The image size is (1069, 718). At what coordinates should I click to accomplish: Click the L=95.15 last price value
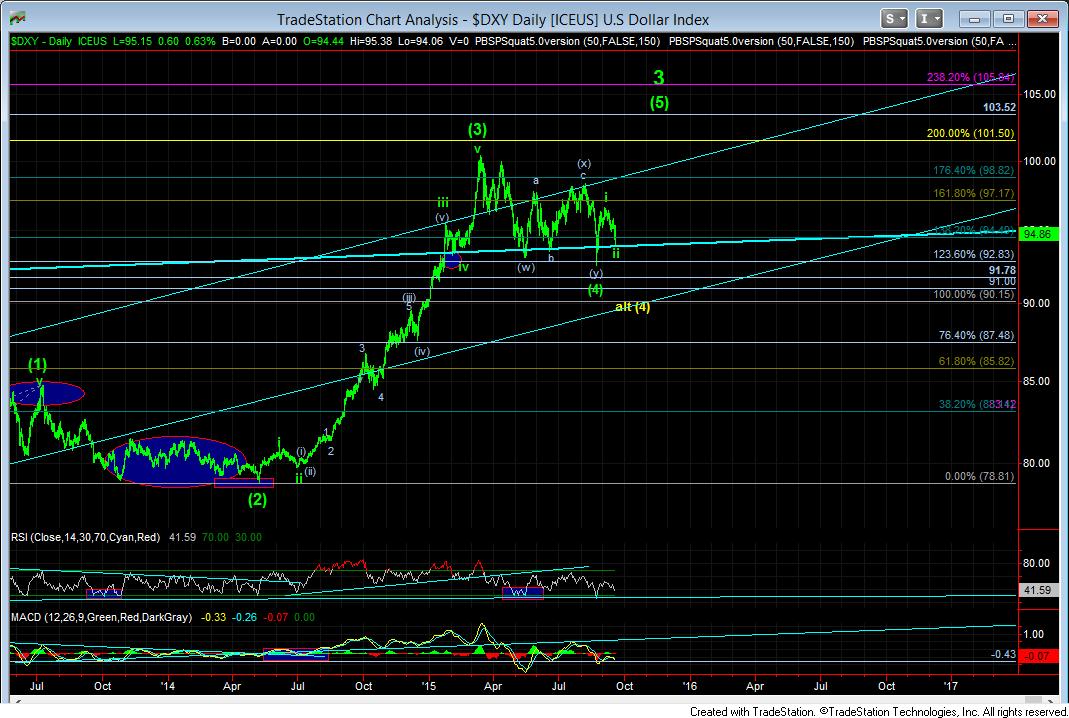[x=133, y=42]
